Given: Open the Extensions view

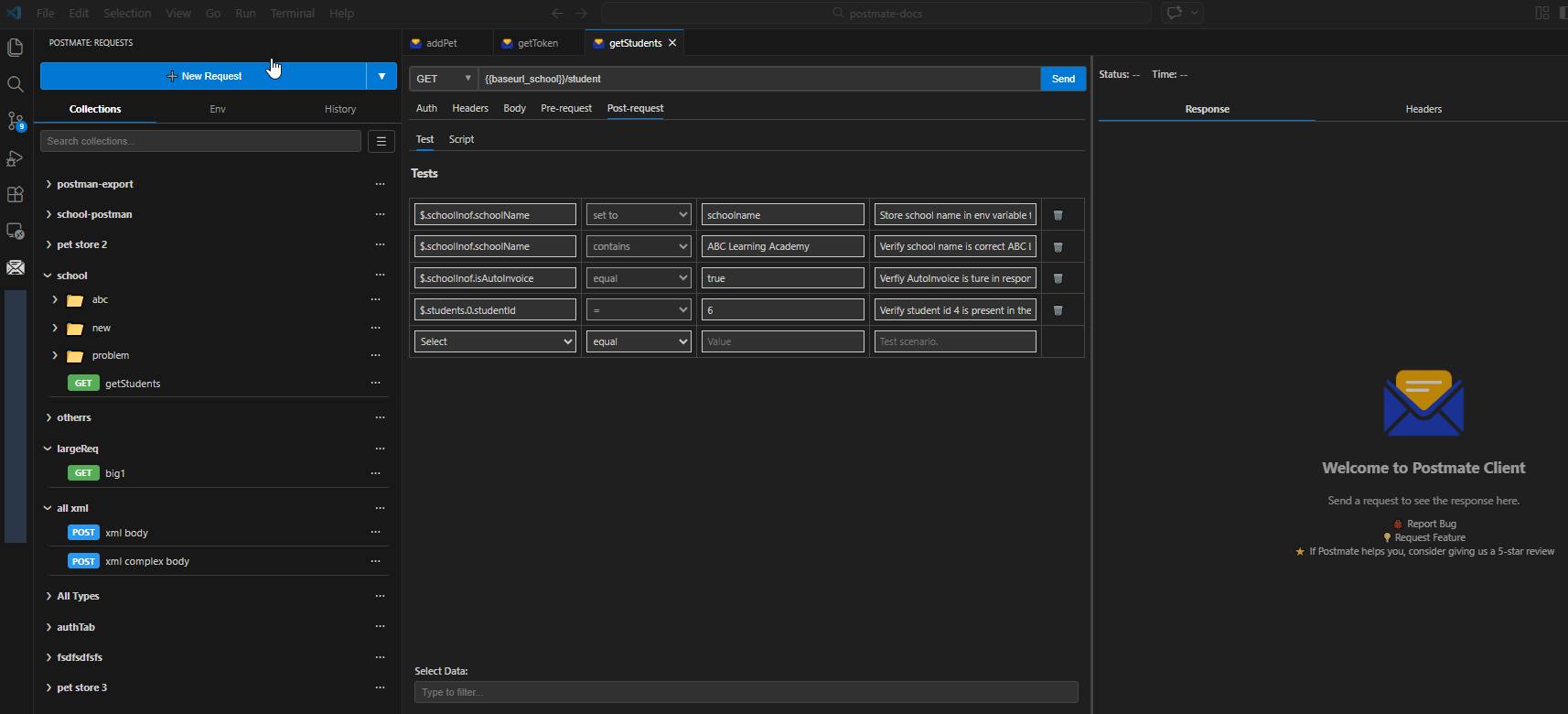Looking at the screenshot, I should [16, 194].
